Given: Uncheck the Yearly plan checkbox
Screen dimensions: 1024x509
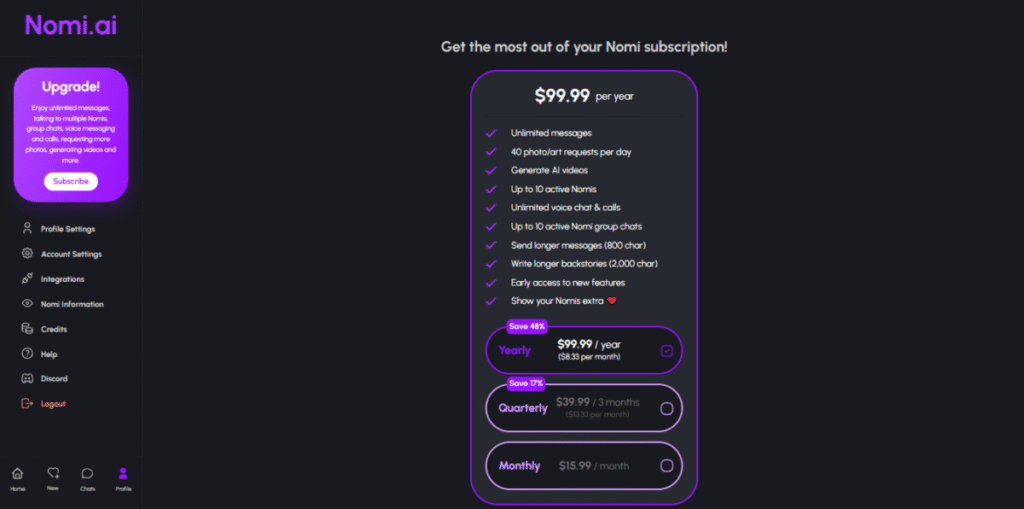Looking at the screenshot, I should (x=666, y=351).
